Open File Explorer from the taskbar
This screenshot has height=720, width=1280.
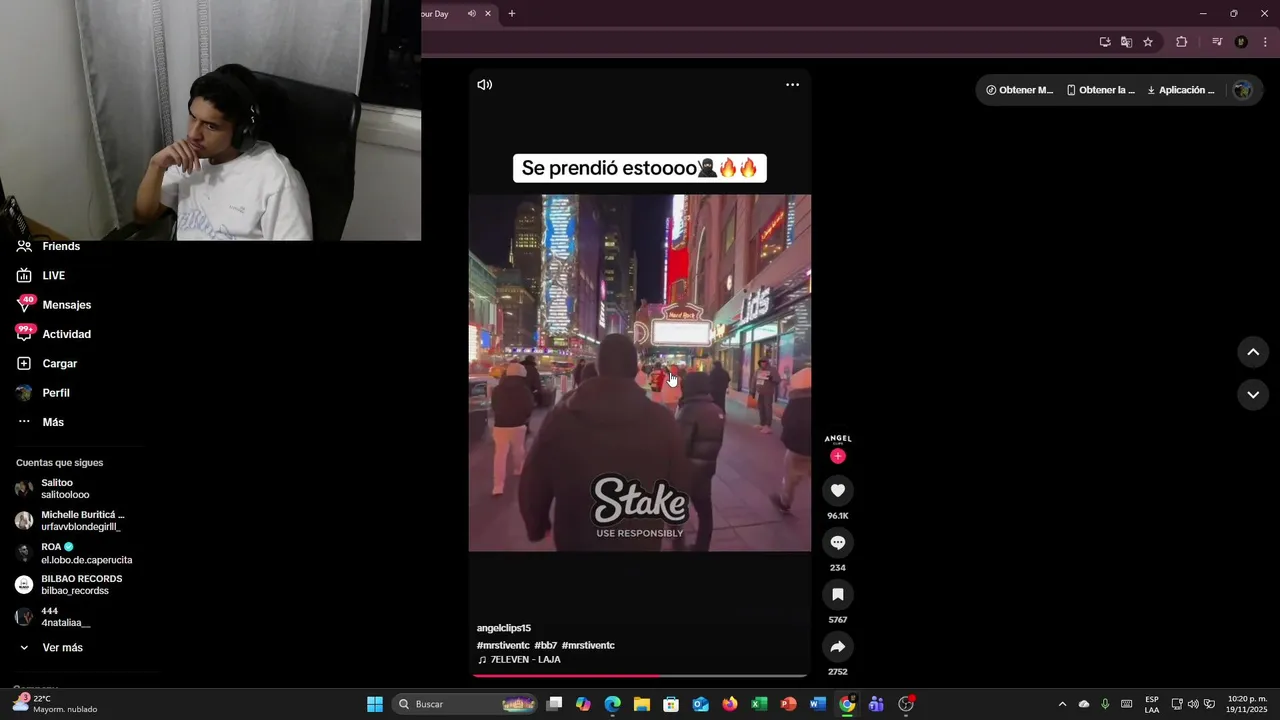642,704
